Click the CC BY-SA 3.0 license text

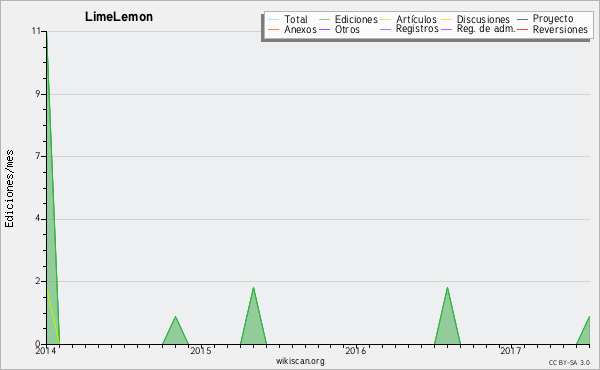pyautogui.click(x=569, y=363)
